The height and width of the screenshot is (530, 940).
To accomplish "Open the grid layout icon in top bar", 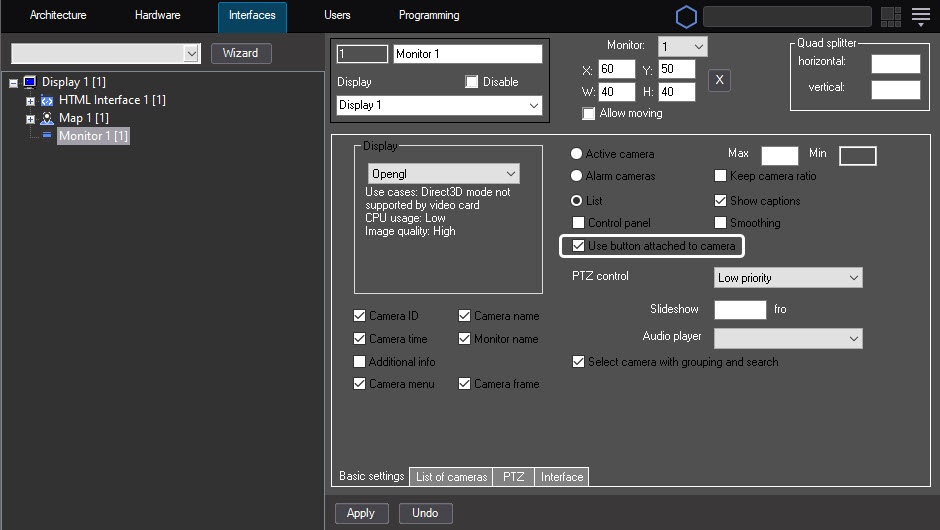I will coord(891,17).
